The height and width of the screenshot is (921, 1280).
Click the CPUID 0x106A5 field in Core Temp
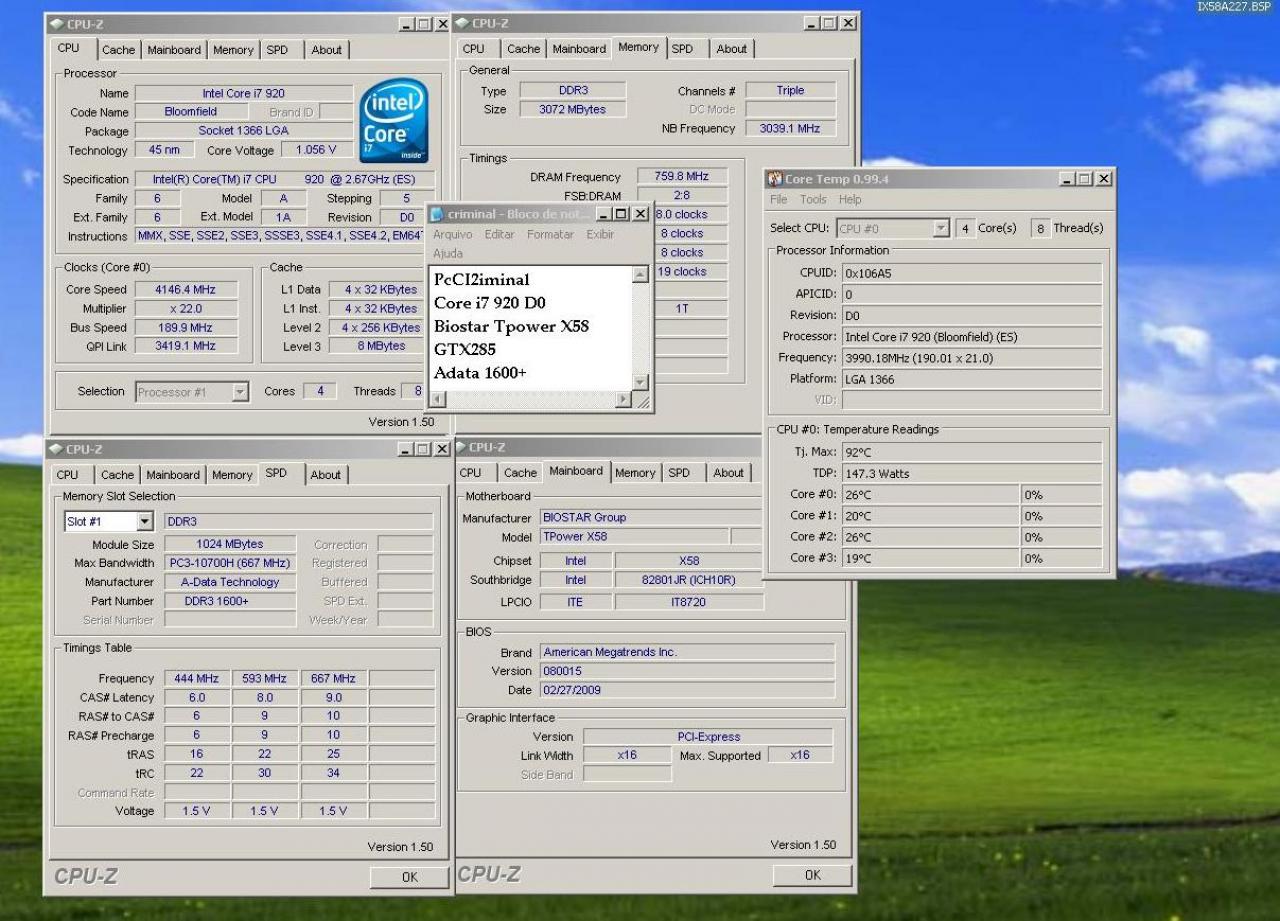(972, 272)
